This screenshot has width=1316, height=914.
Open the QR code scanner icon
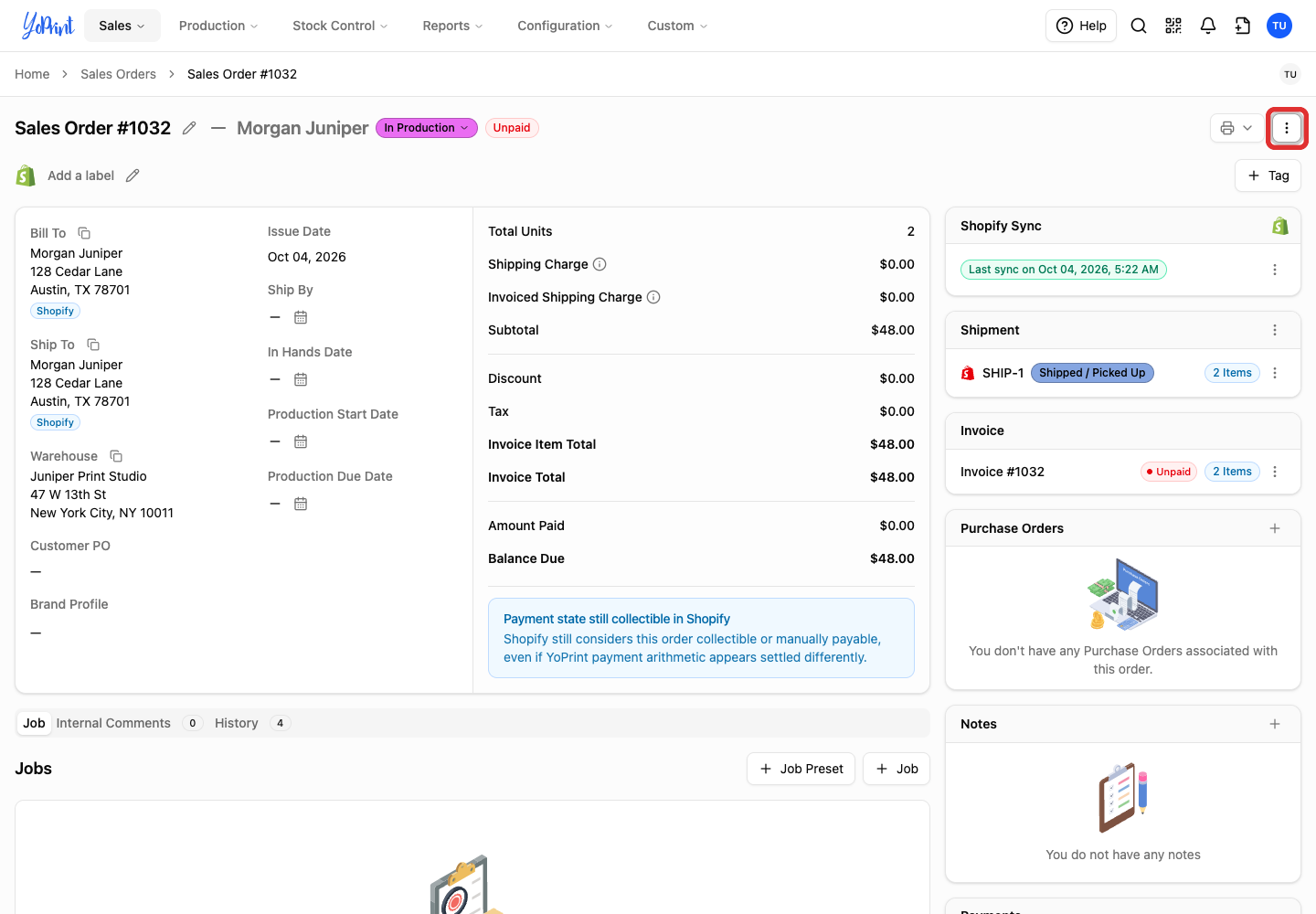click(1173, 26)
